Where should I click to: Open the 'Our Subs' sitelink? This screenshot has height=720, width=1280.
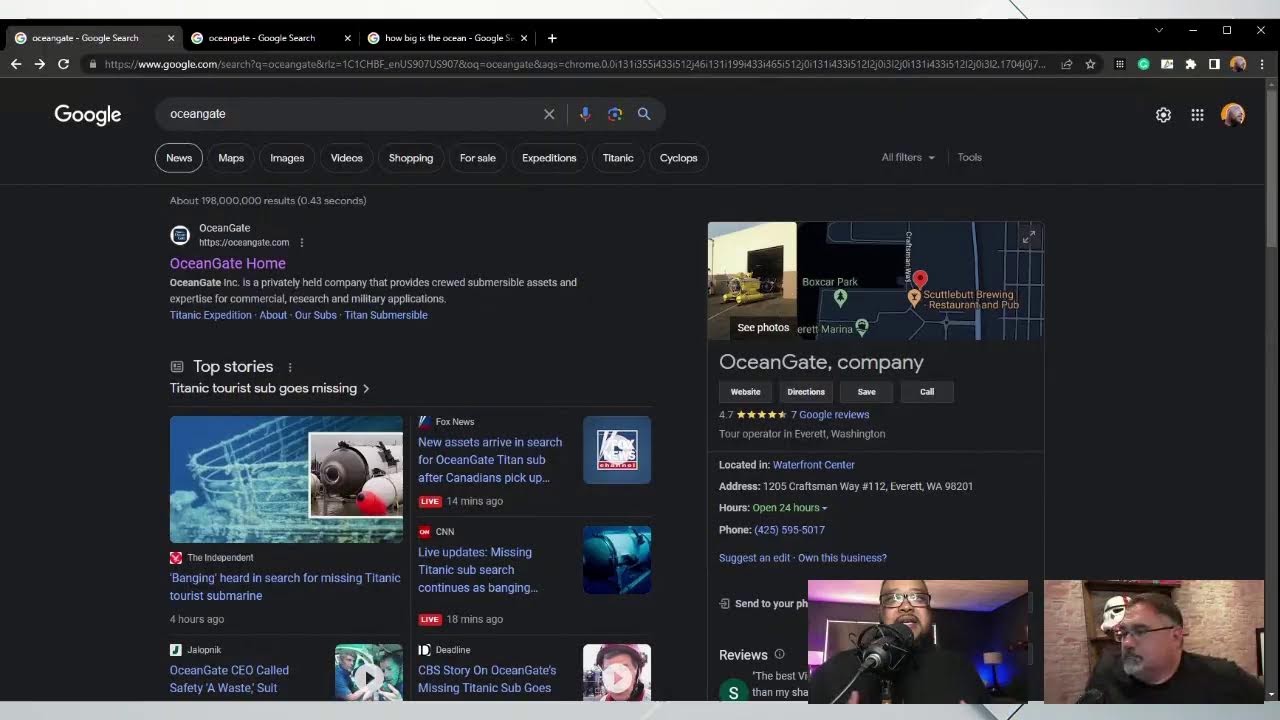[x=316, y=315]
